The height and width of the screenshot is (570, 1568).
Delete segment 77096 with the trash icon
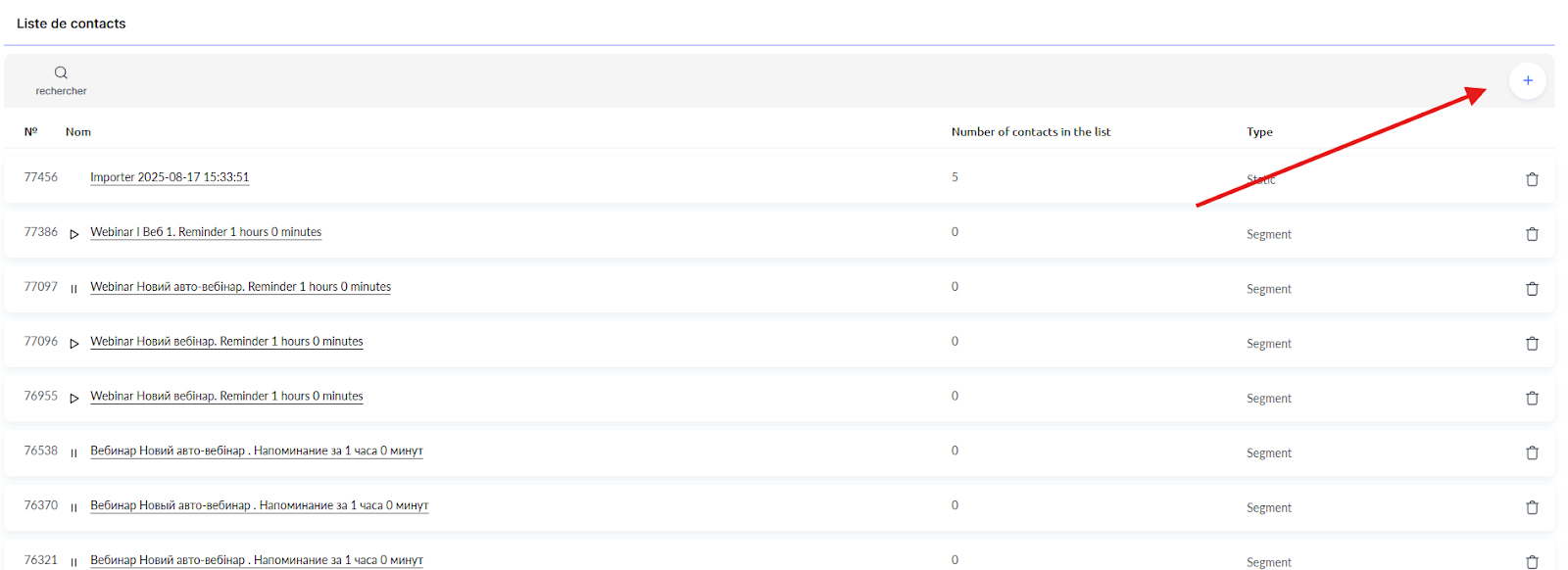pyautogui.click(x=1532, y=344)
